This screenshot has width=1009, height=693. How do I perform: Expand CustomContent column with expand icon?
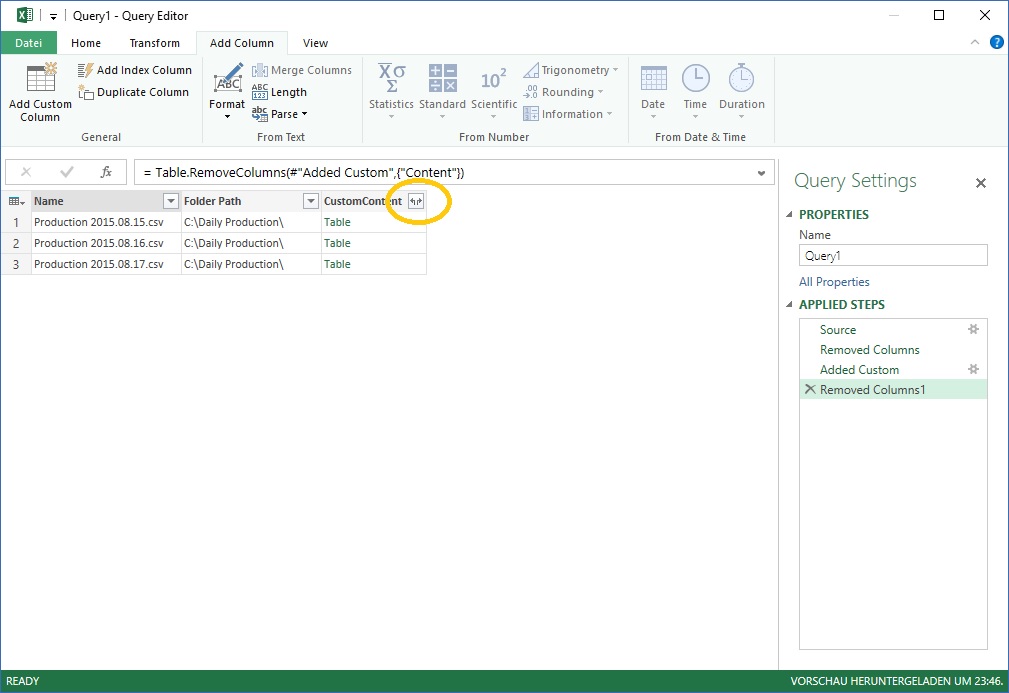coord(416,201)
